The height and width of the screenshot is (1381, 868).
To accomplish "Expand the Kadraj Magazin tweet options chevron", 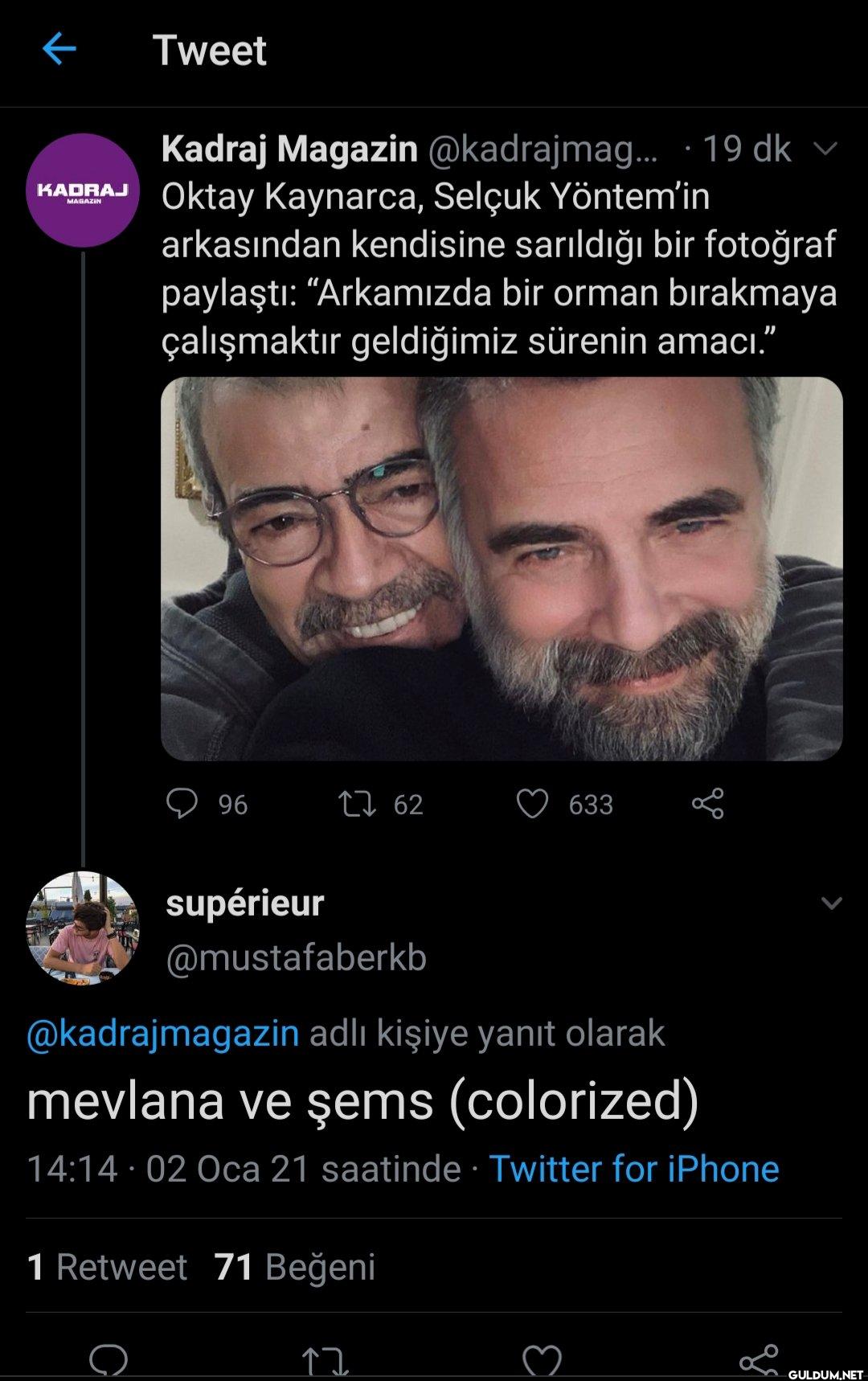I will [x=826, y=149].
